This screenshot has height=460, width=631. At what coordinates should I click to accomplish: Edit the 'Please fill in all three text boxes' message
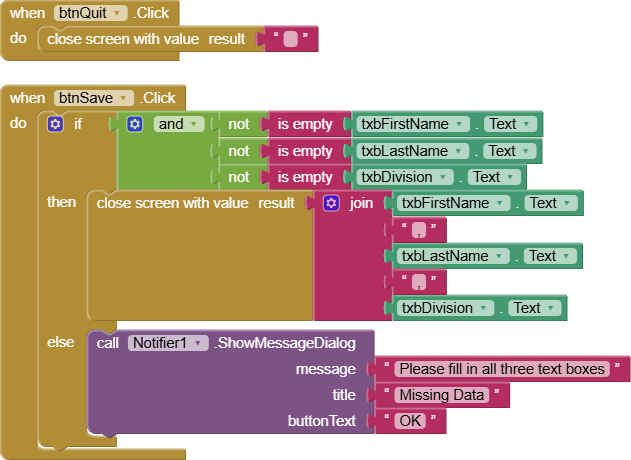(x=501, y=369)
